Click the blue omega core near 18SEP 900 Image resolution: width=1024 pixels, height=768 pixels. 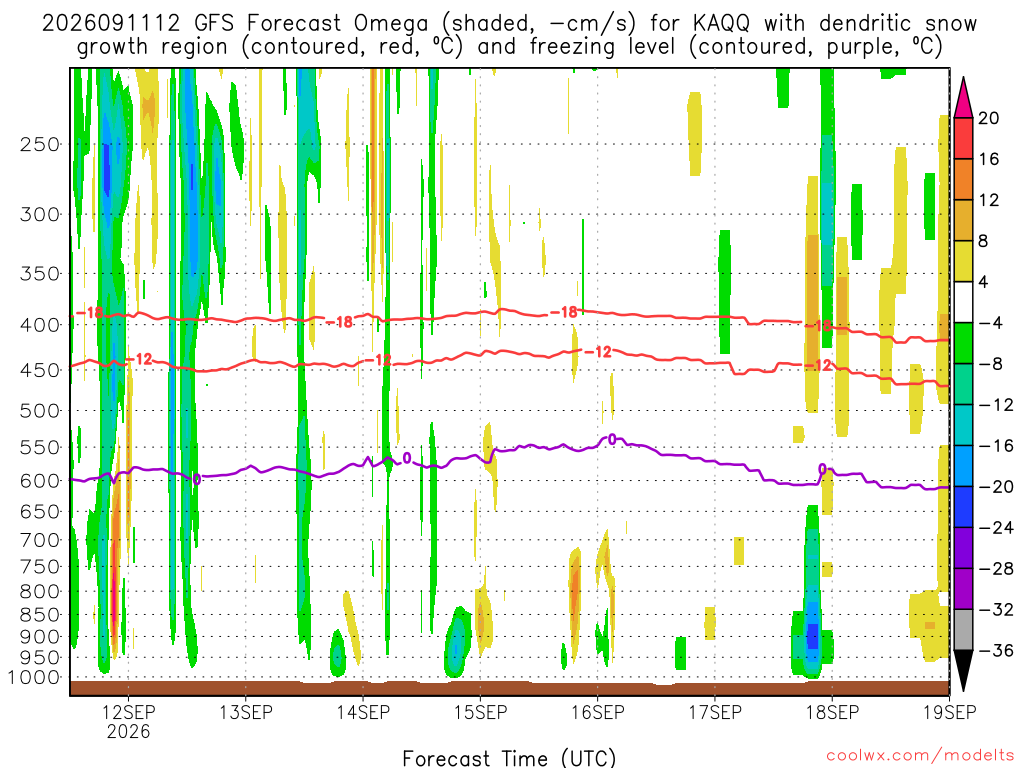[812, 635]
